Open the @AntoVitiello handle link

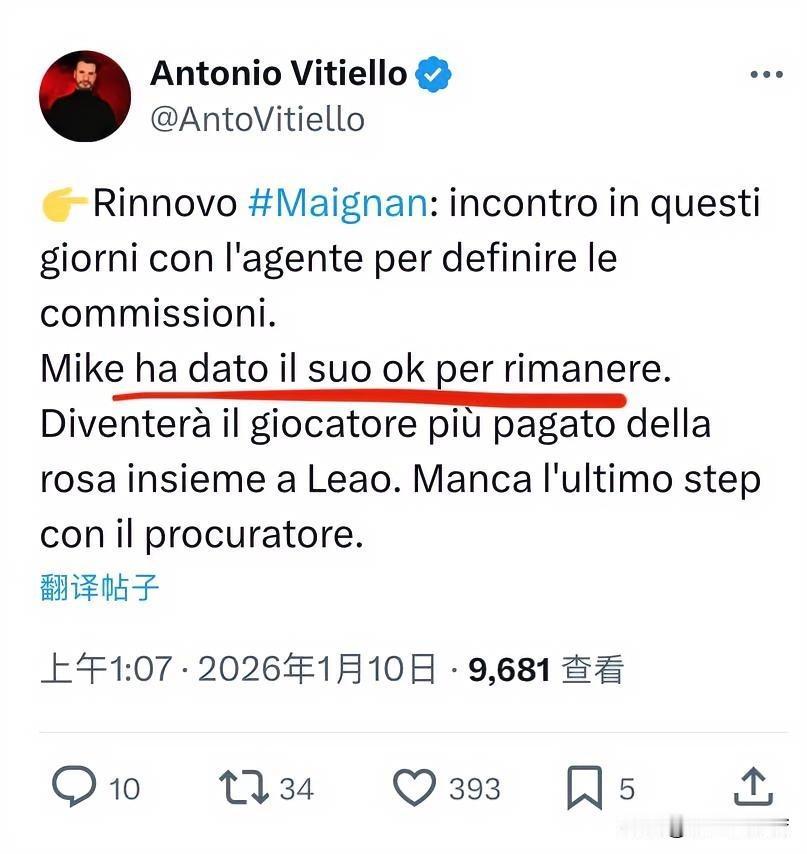(x=258, y=119)
